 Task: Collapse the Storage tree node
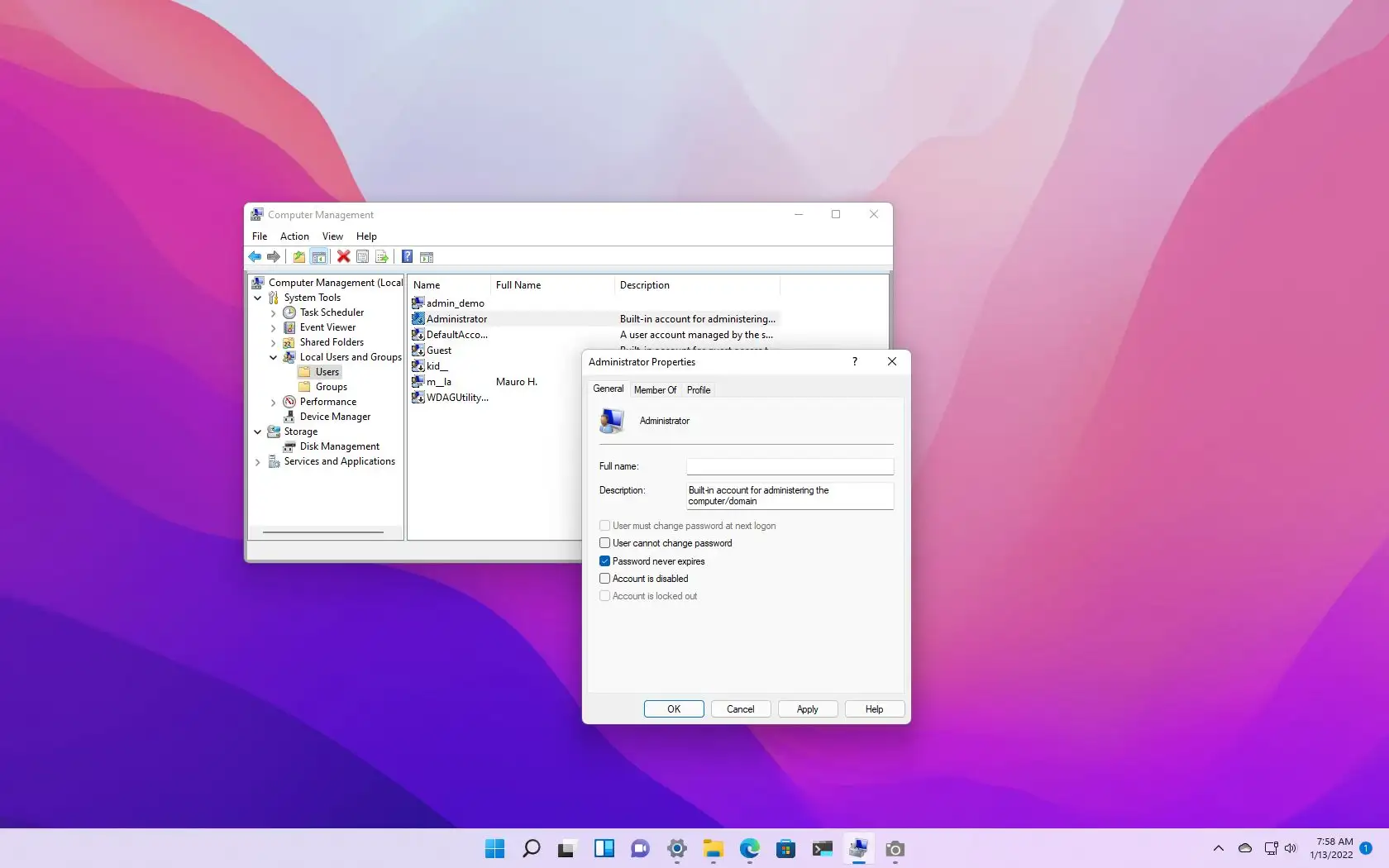click(x=258, y=432)
